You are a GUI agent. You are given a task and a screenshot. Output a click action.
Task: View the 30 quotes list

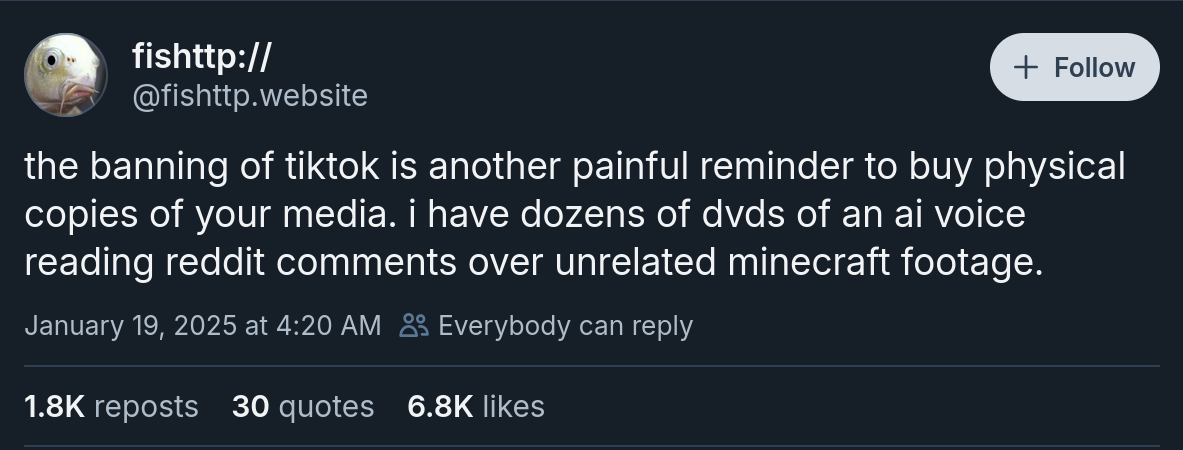coord(303,406)
